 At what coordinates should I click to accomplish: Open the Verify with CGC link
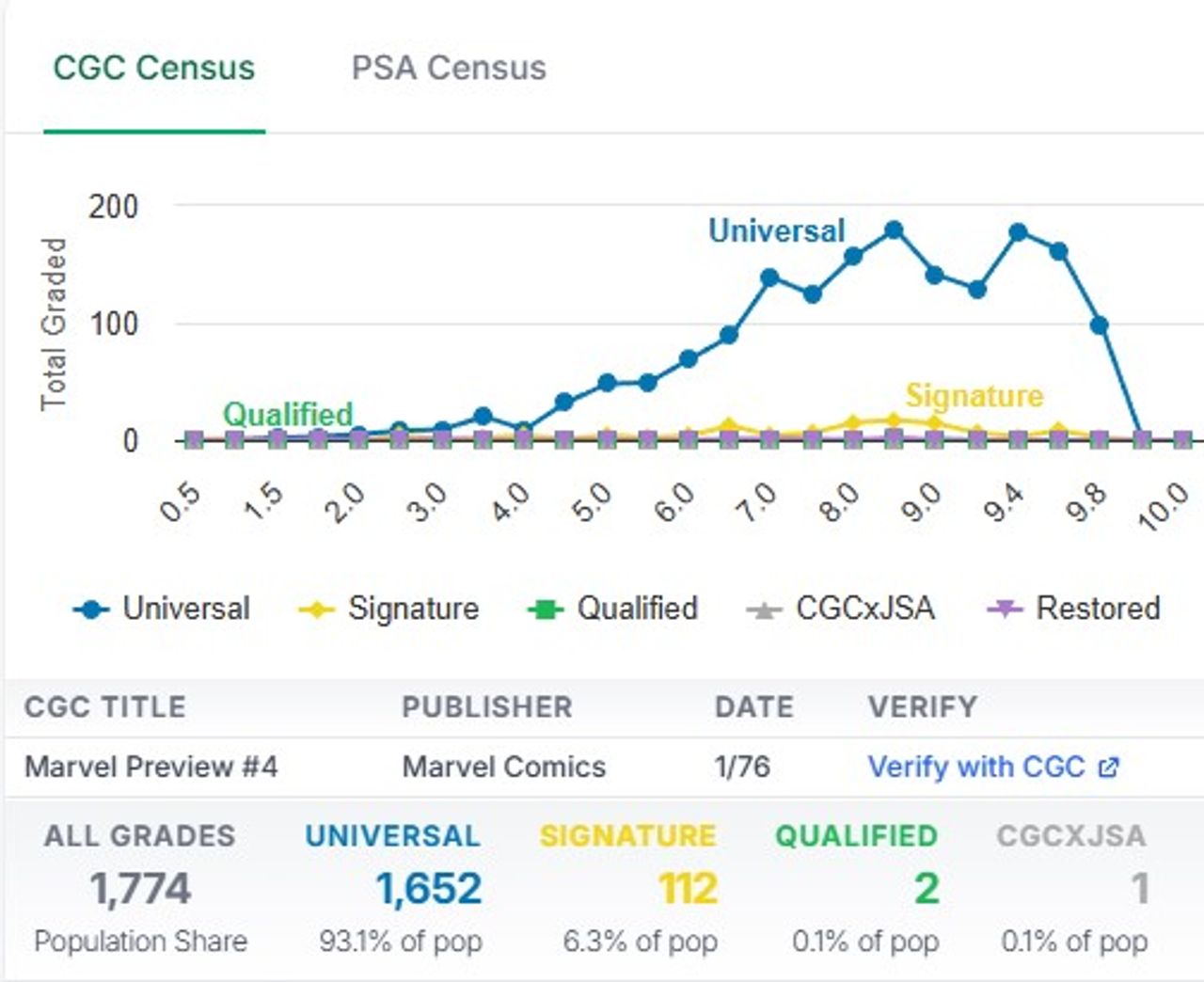coord(975,767)
